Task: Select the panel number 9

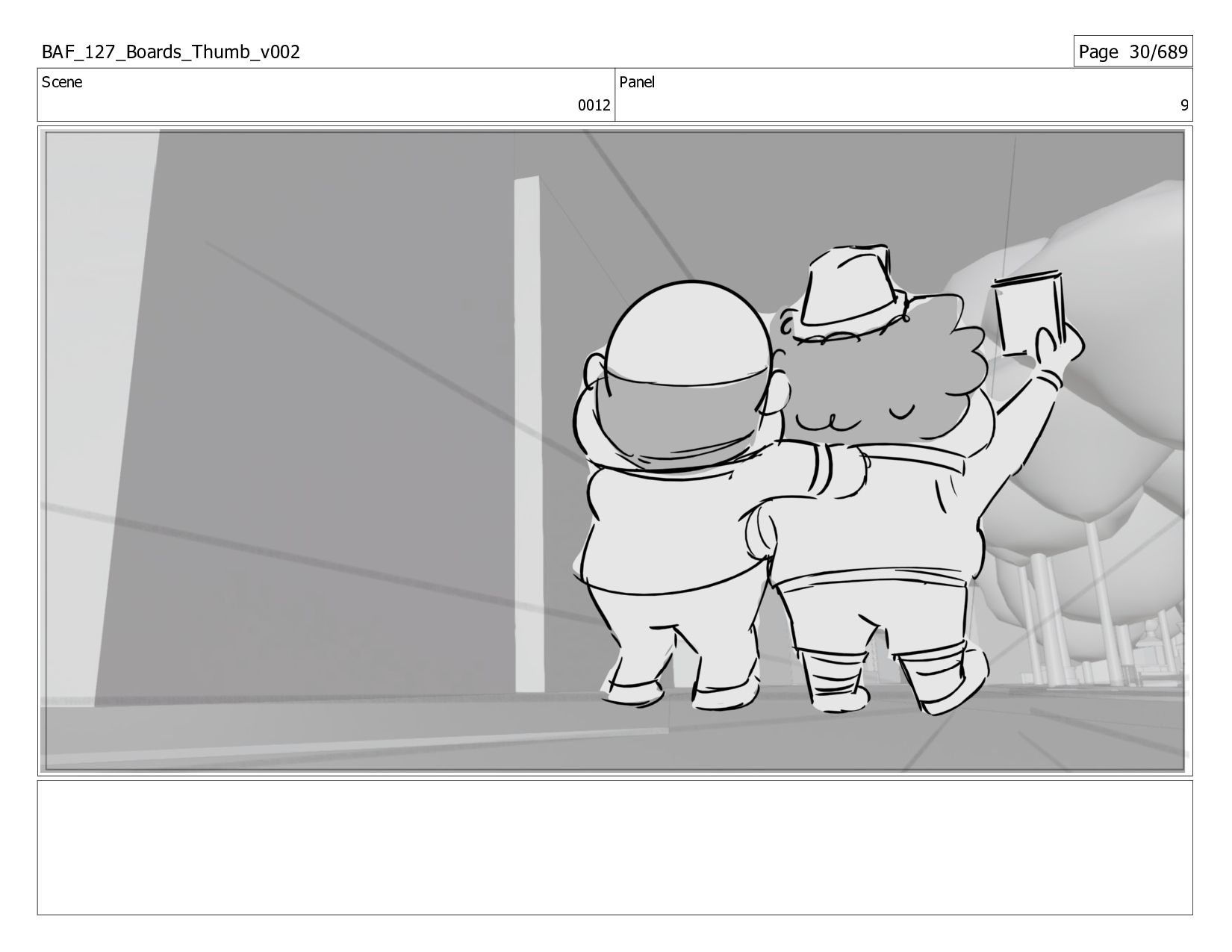Action: click(1184, 105)
